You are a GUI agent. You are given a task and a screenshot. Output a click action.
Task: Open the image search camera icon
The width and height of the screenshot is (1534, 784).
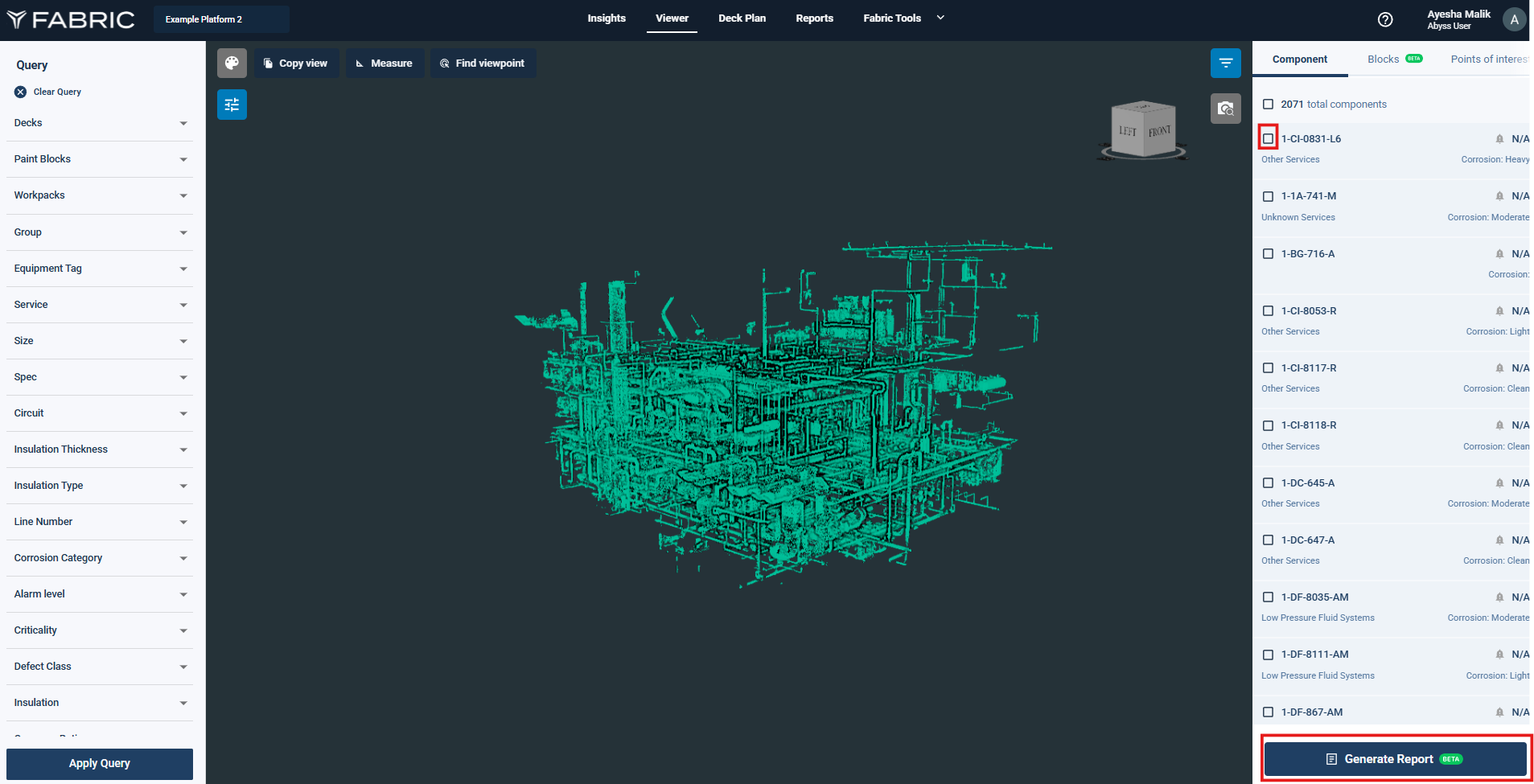pyautogui.click(x=1225, y=109)
